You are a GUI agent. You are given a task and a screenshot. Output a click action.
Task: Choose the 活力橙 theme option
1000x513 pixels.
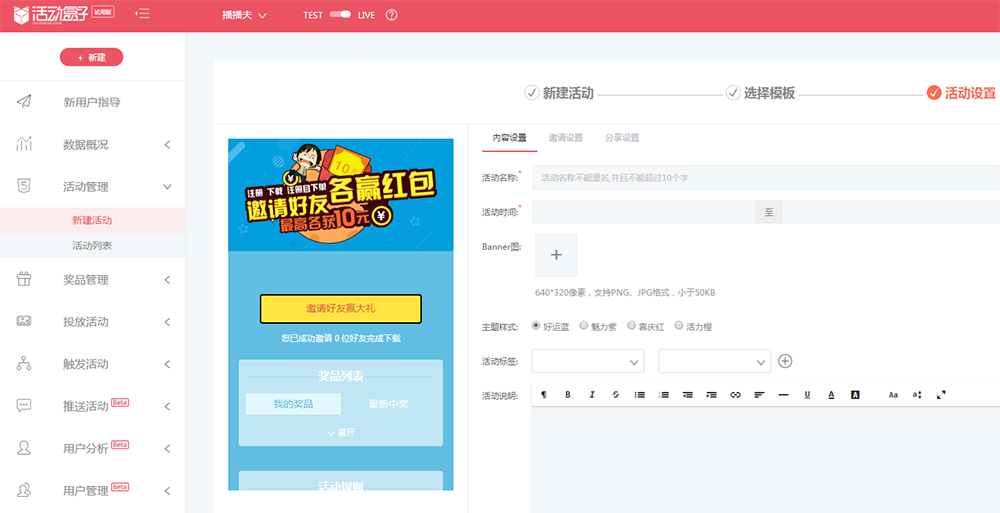(679, 326)
